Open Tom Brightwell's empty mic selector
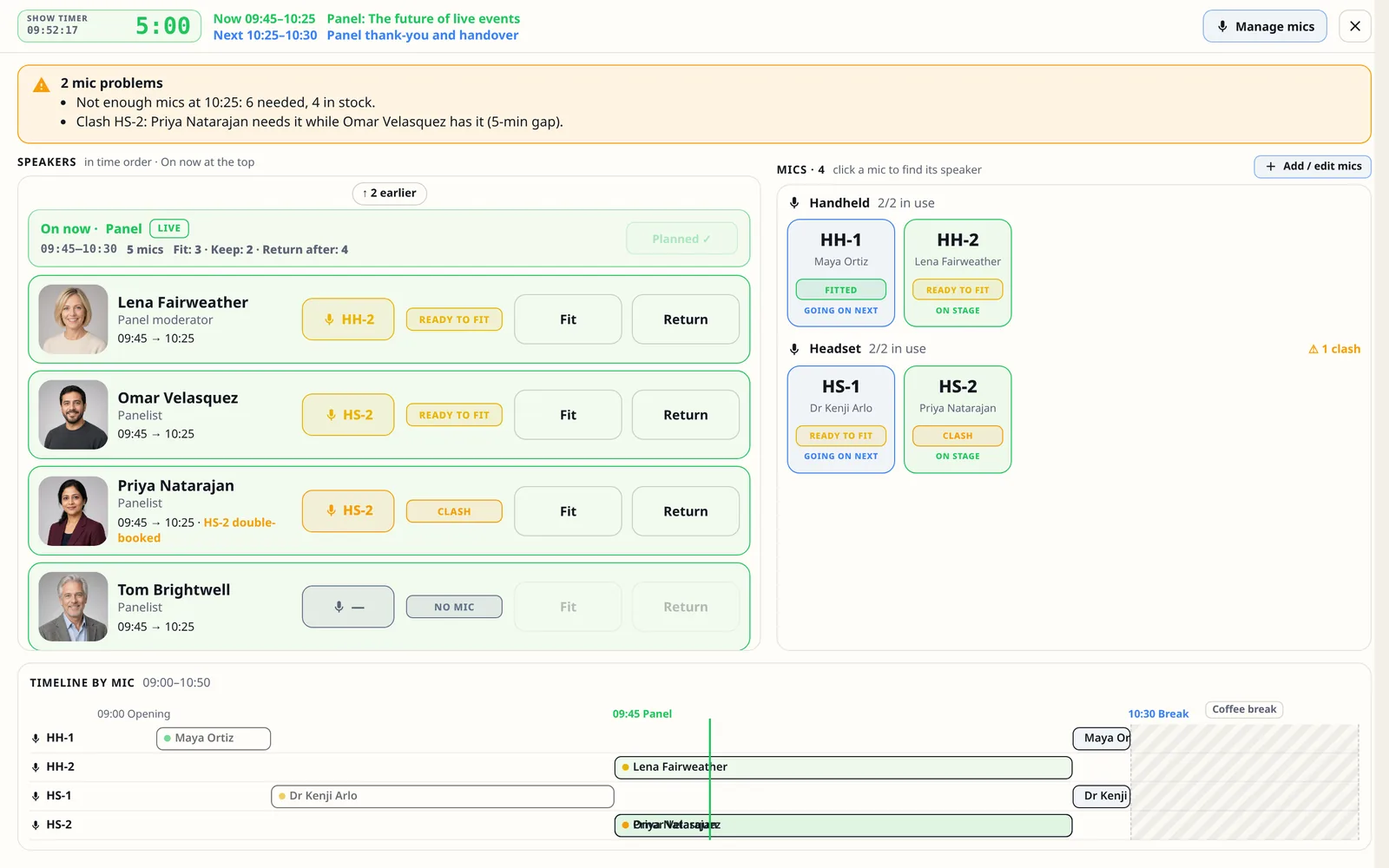The width and height of the screenshot is (1389, 868). coord(348,607)
